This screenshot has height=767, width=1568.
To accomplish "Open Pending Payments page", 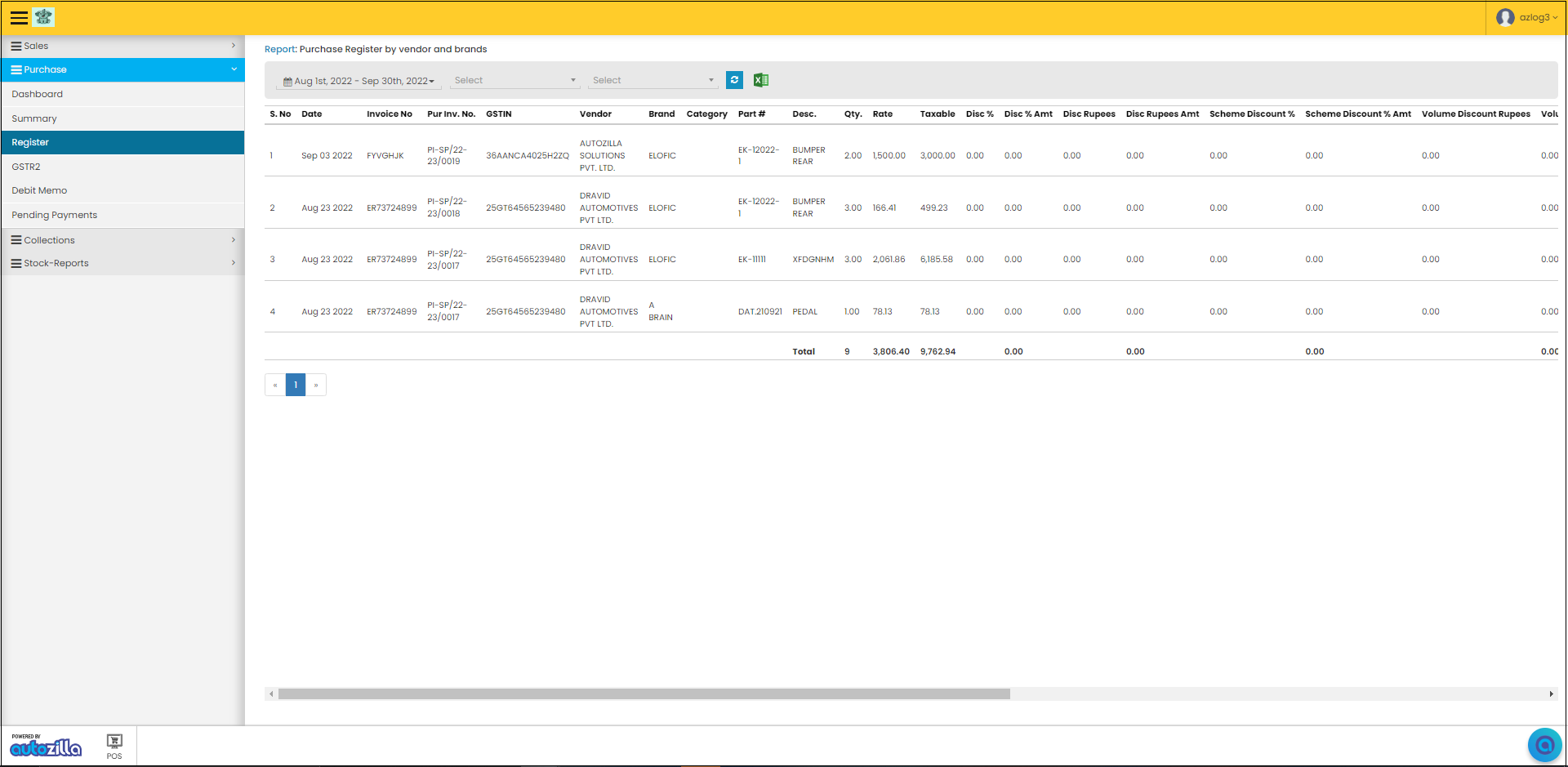I will [122, 215].
